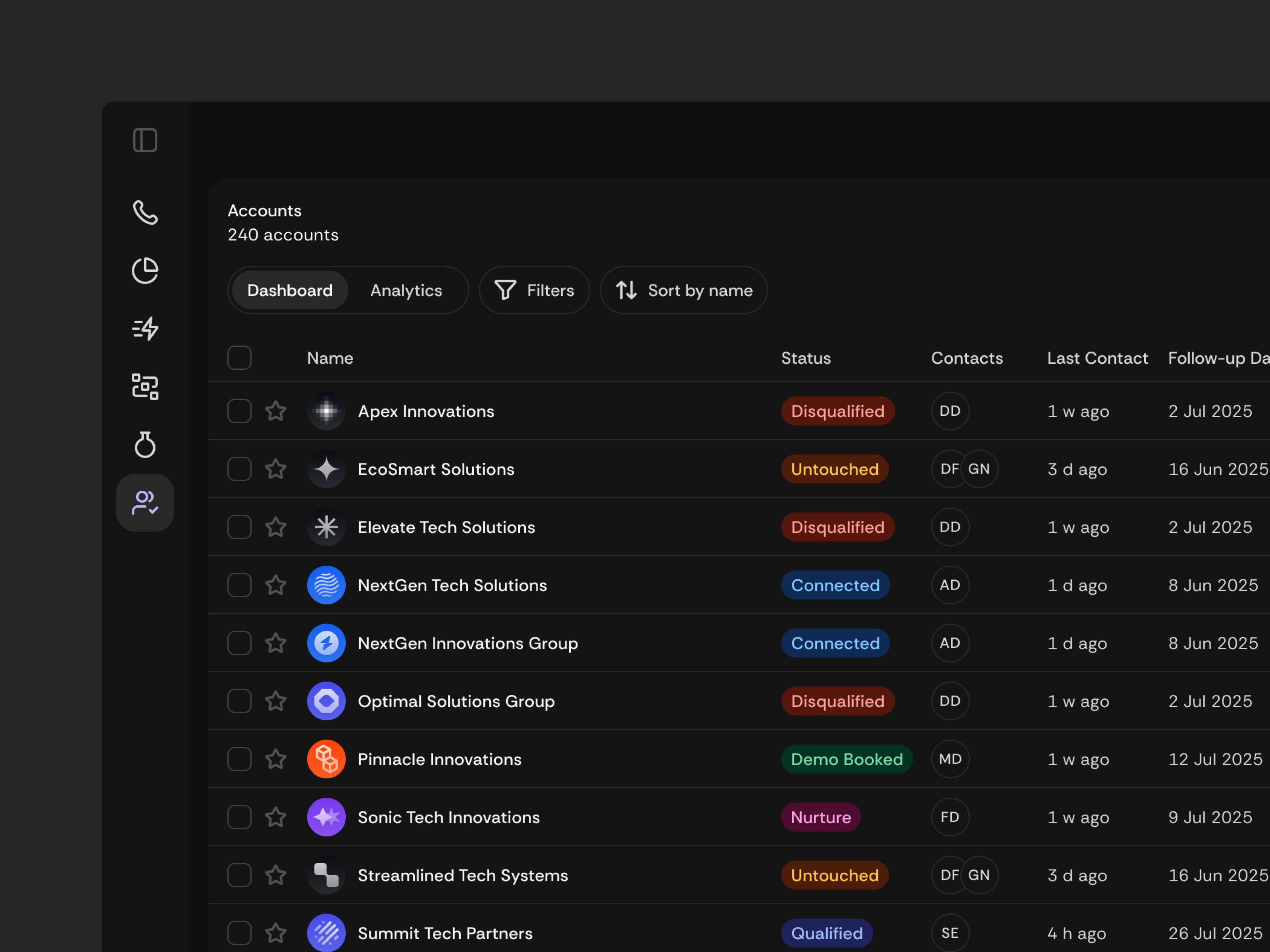Image resolution: width=1270 pixels, height=952 pixels.
Task: Open the phone calls section
Action: 145,212
